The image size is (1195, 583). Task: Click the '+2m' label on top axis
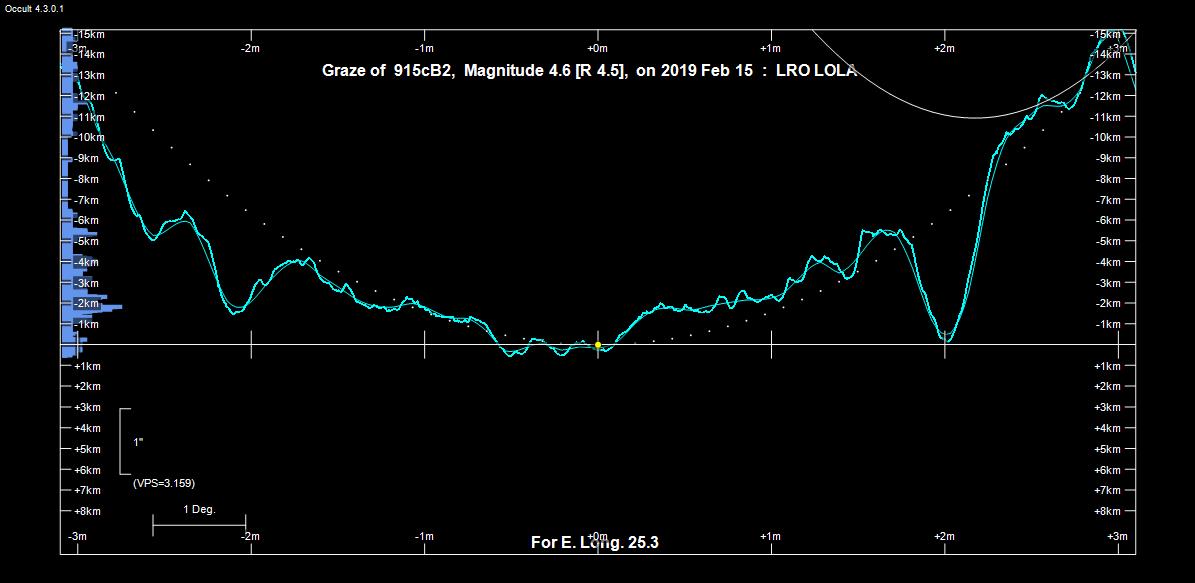[943, 48]
